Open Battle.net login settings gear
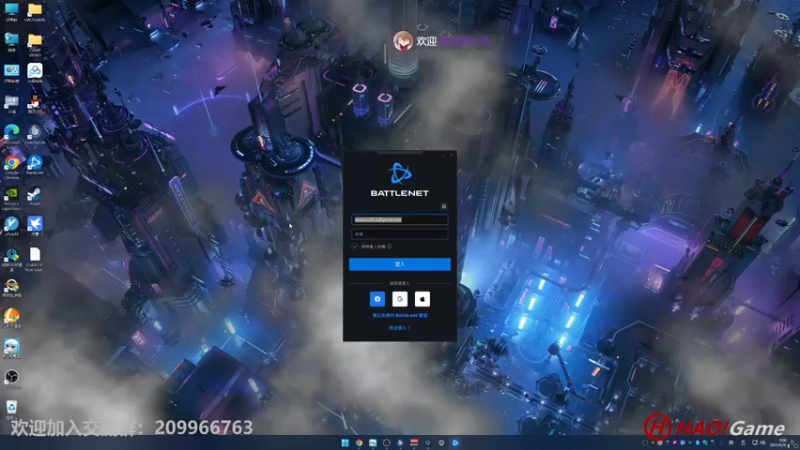This screenshot has width=800, height=450. pyautogui.click(x=443, y=207)
